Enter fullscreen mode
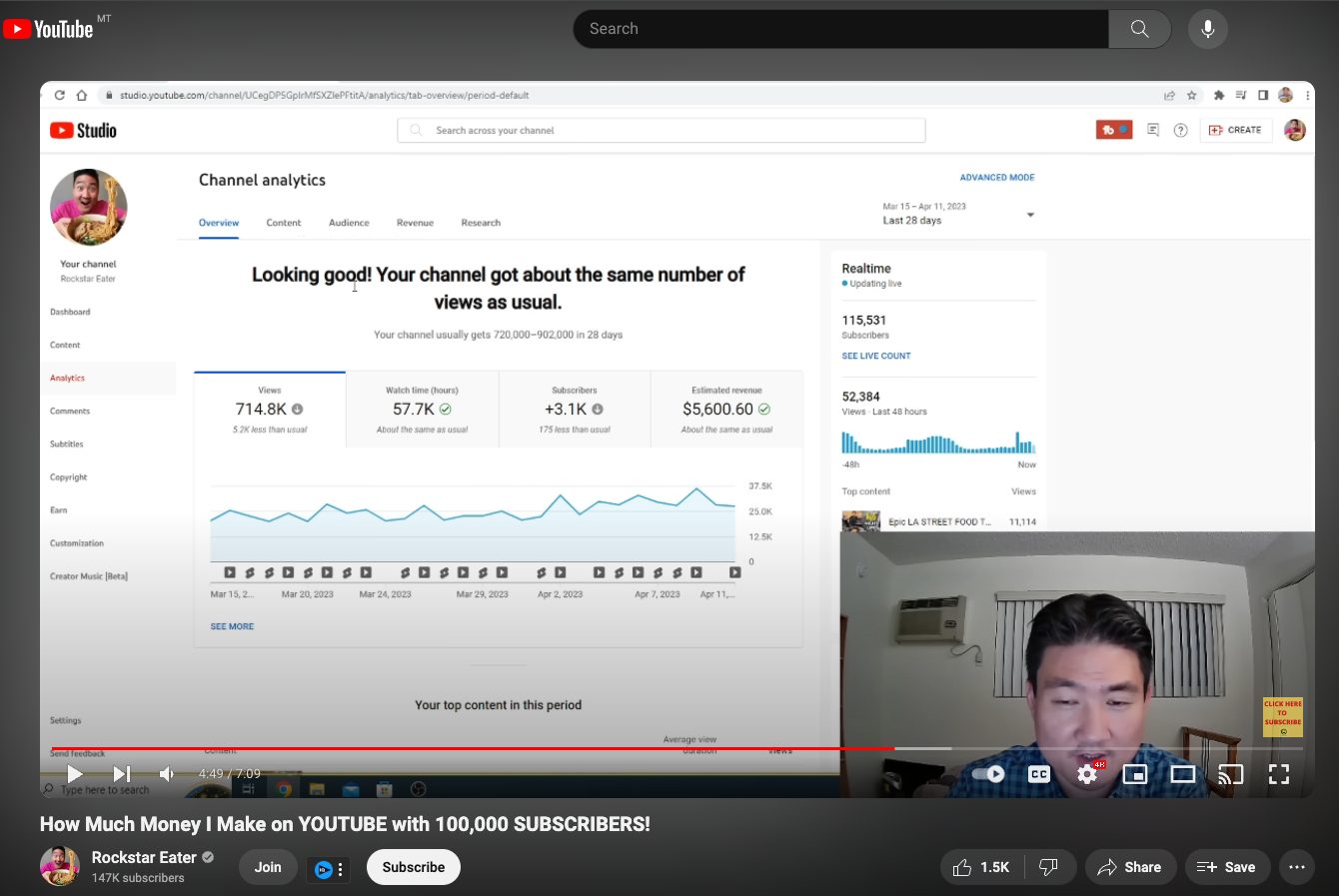This screenshot has height=896, width=1339. point(1279,774)
